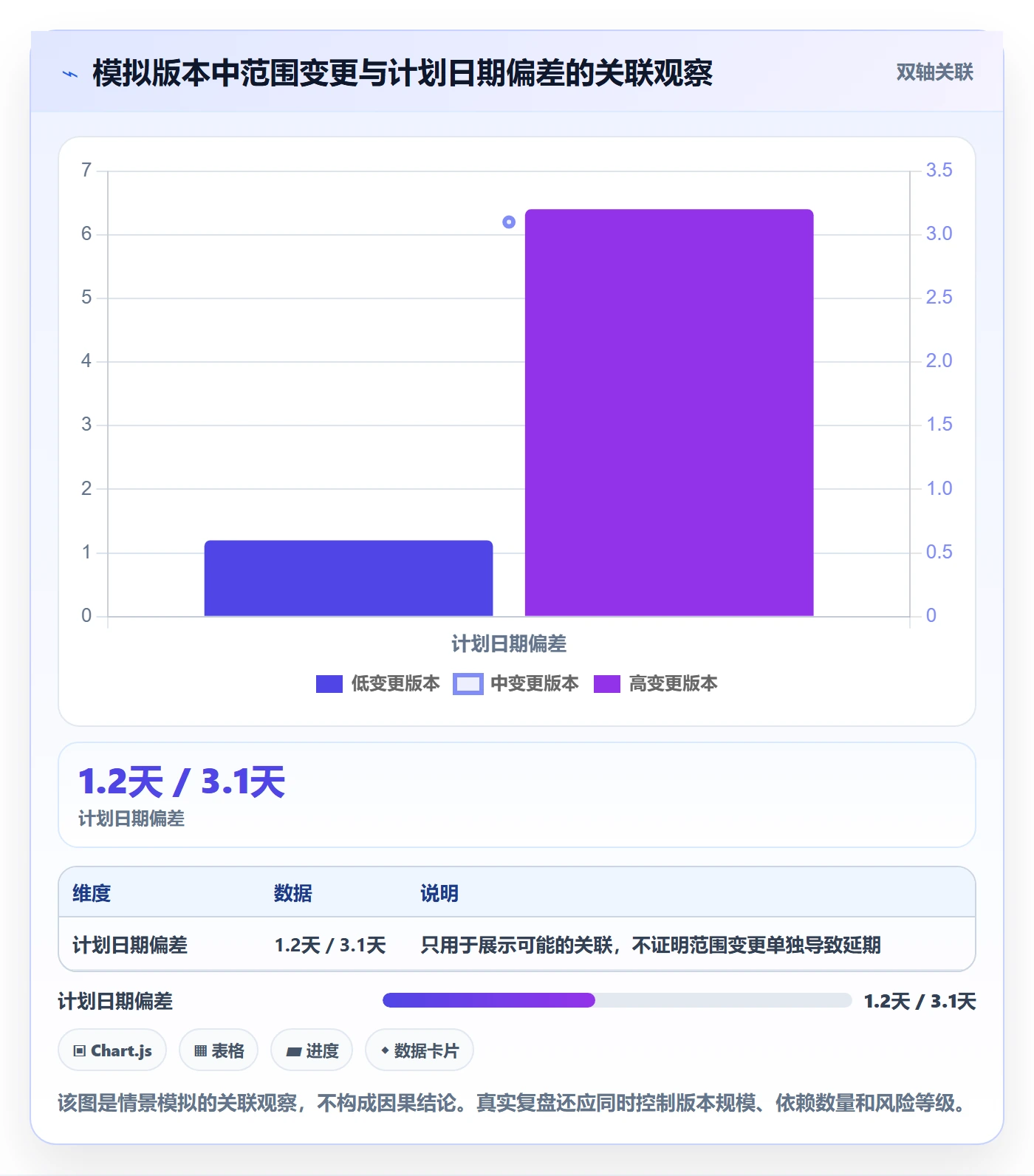Toggle the 低变更版本 legend swatch
Image resolution: width=1034 pixels, height=1176 pixels.
tap(329, 684)
